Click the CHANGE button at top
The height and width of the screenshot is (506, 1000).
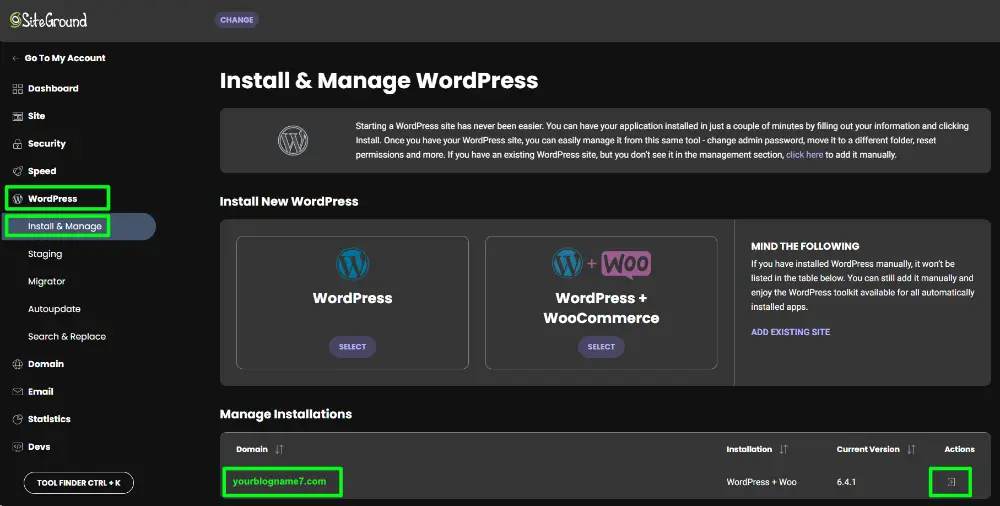coord(236,20)
